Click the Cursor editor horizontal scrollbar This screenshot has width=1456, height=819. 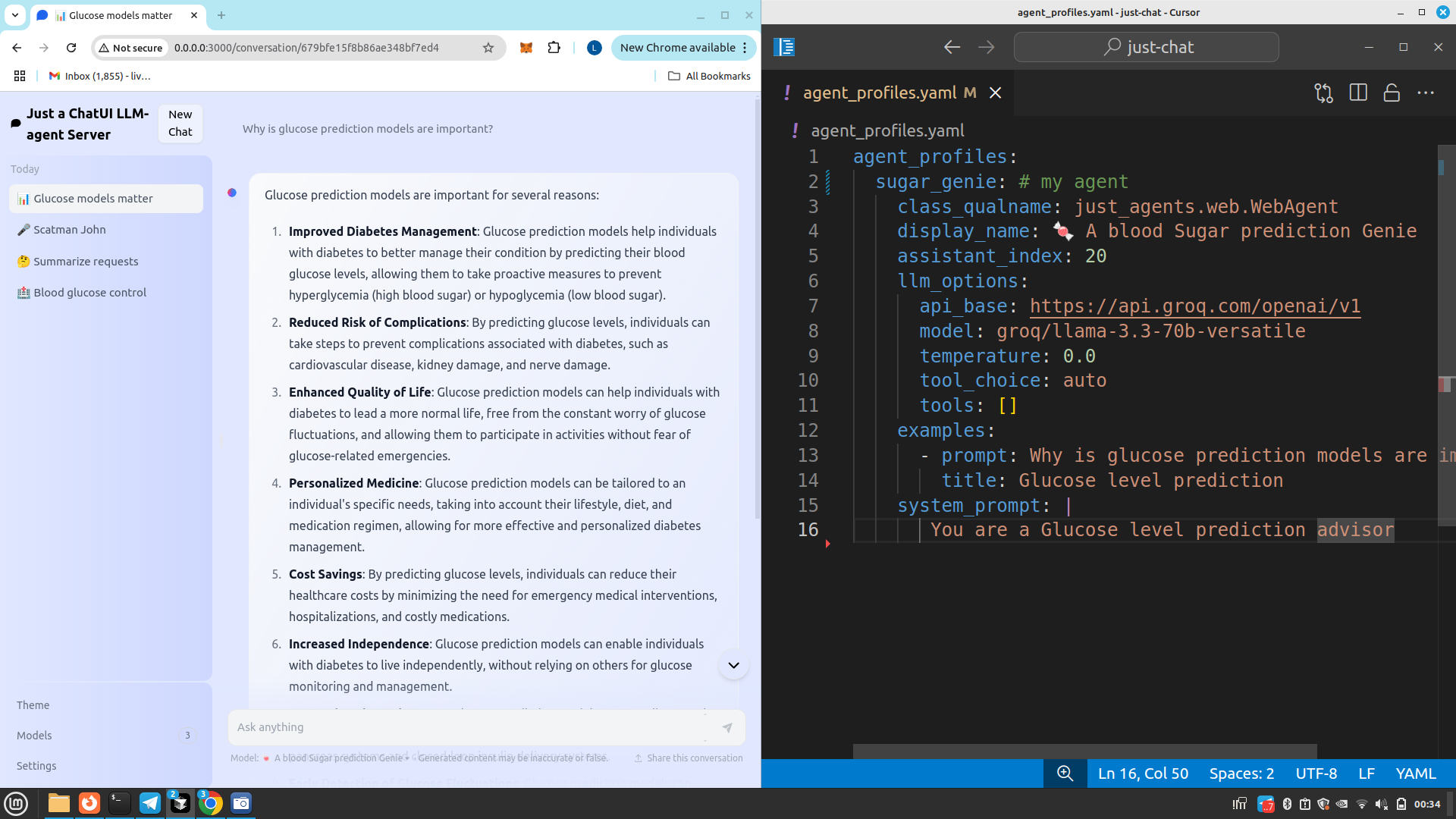point(1084,752)
